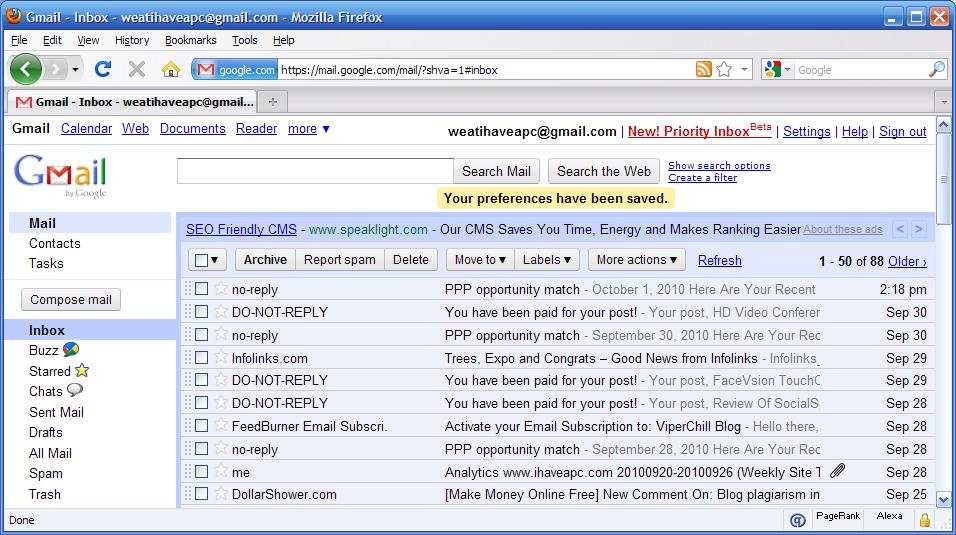Click the Forward navigation arrow
Viewport: 956px width, 535px height.
pyautogui.click(x=55, y=70)
